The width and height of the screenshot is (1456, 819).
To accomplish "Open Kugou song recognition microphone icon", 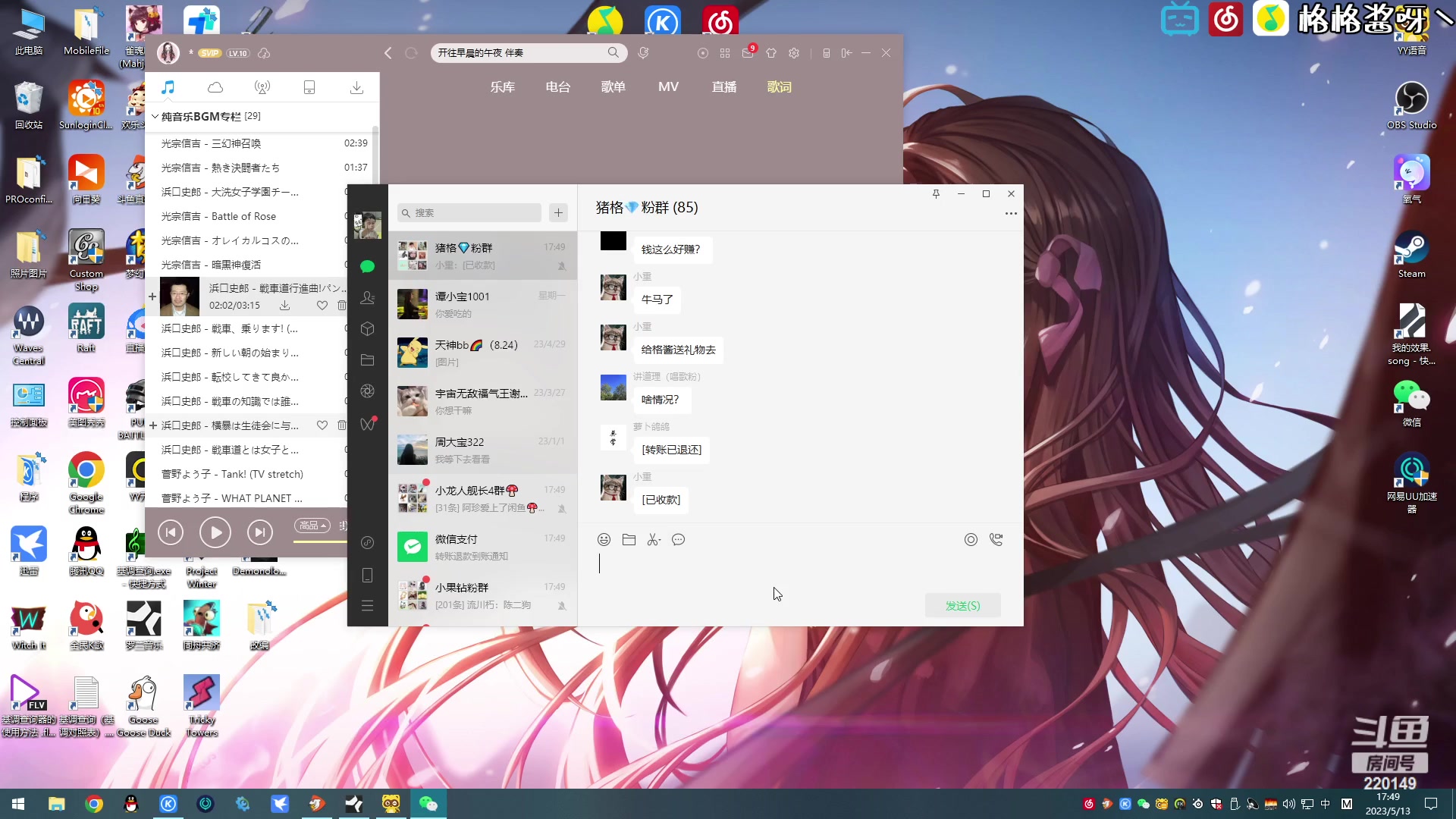I will point(643,53).
